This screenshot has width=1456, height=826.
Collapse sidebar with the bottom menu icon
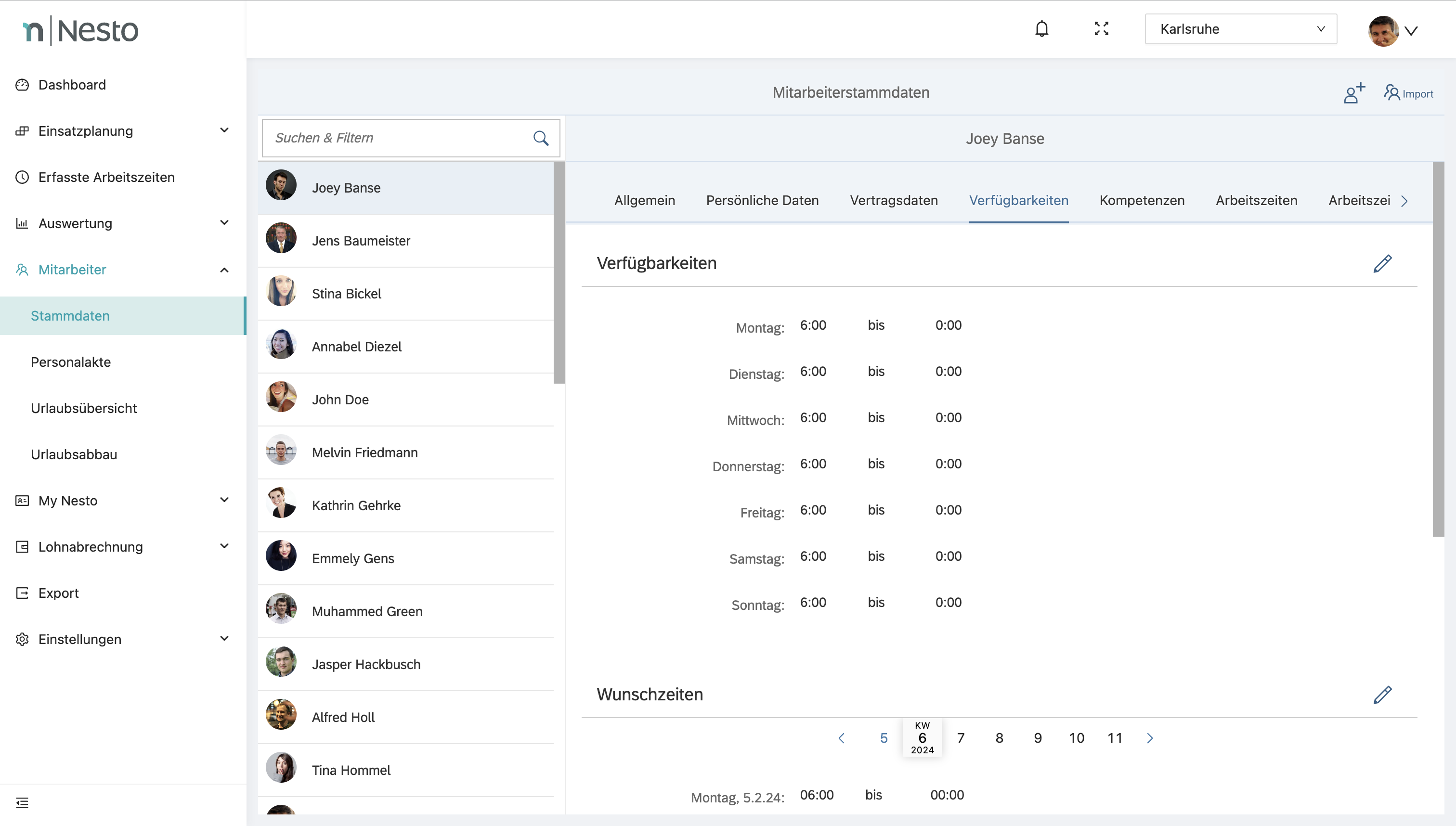pyautogui.click(x=22, y=803)
